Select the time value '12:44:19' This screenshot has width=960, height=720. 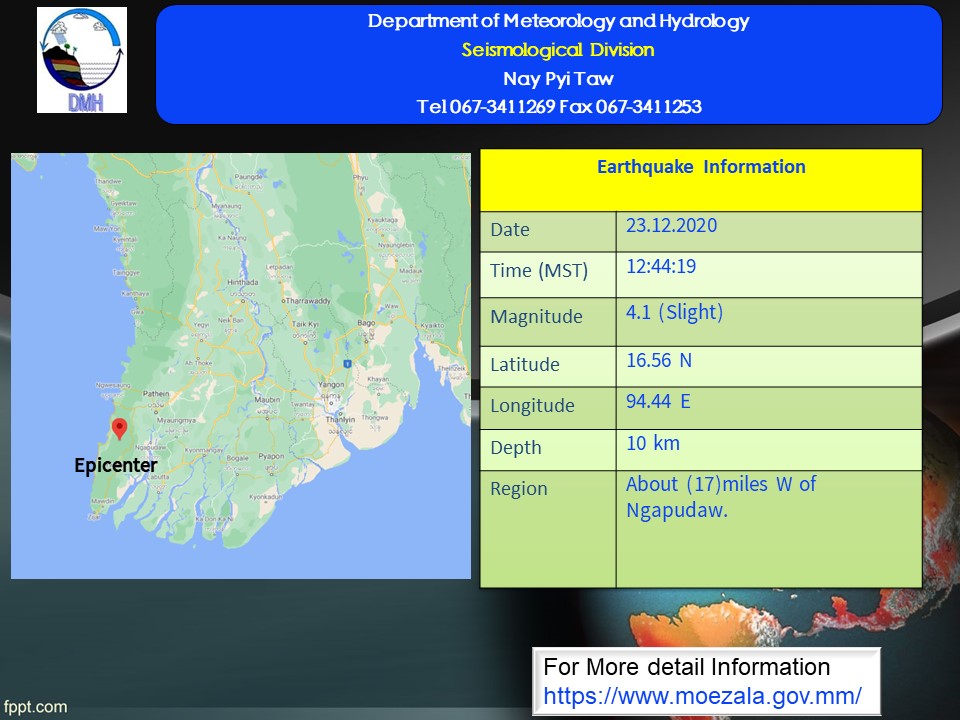point(661,266)
